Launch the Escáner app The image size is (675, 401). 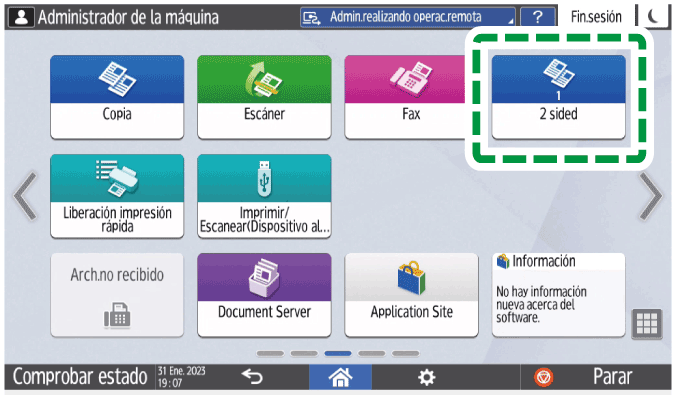point(264,97)
